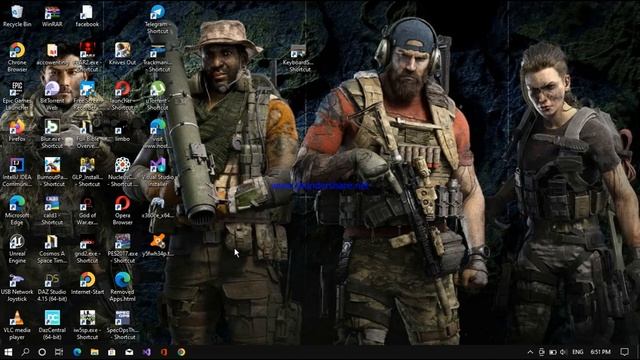The image size is (640, 360).
Task: Select the Epic Games Launcher icon
Action: click(17, 96)
